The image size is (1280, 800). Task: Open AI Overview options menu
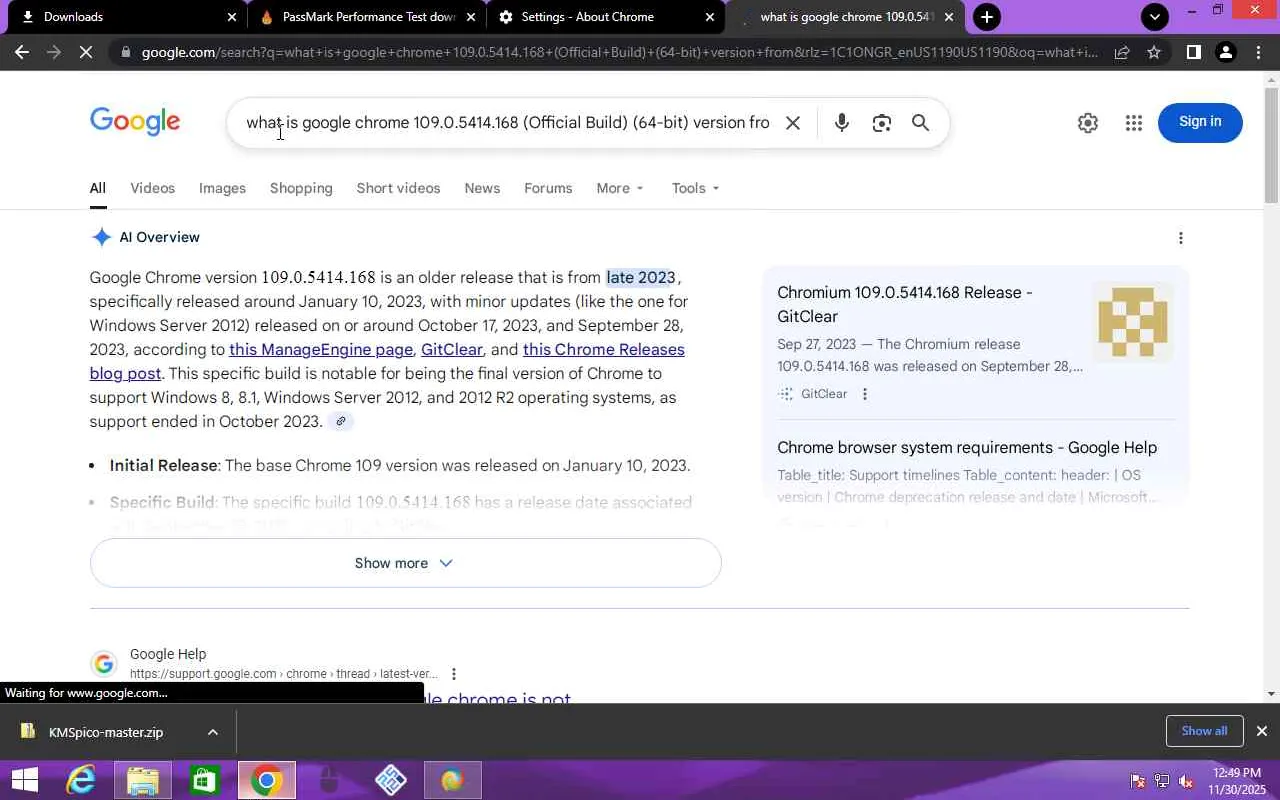point(1181,238)
